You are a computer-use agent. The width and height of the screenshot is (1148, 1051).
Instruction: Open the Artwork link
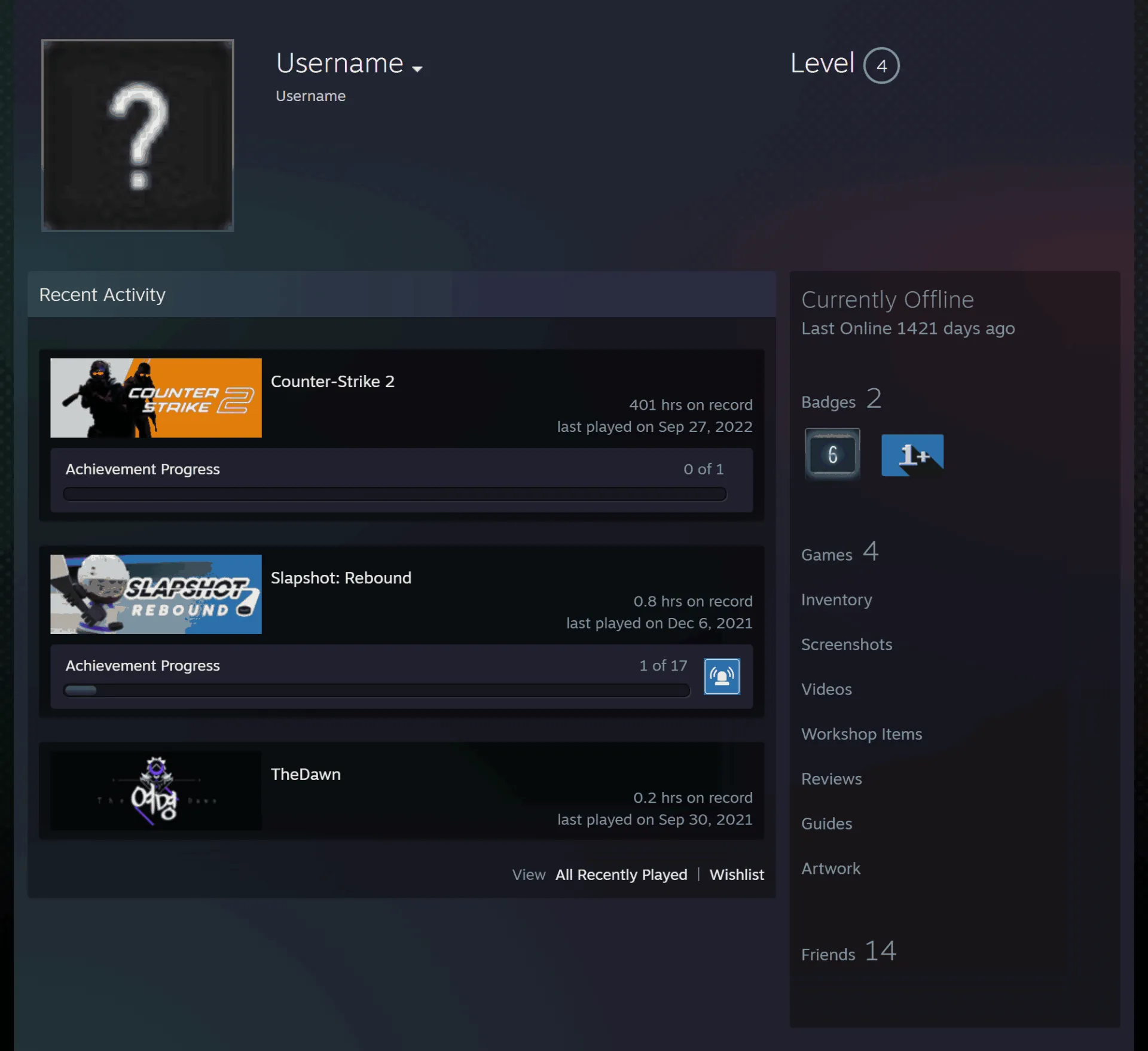click(x=831, y=869)
